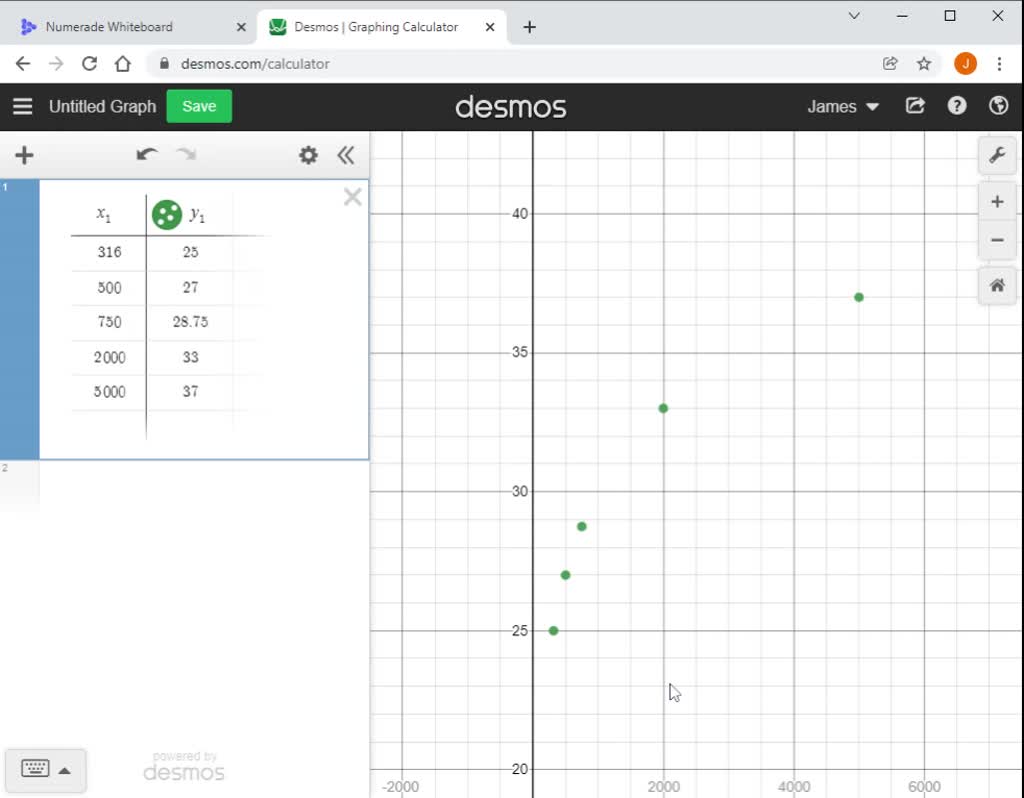Open the James account dropdown
This screenshot has height=798, width=1024.
843,106
